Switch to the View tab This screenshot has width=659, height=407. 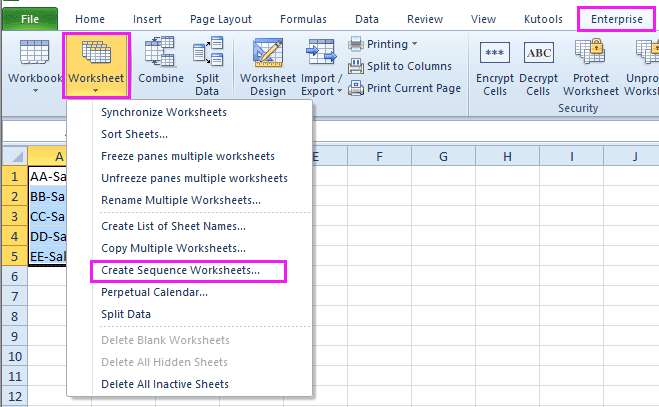[483, 19]
